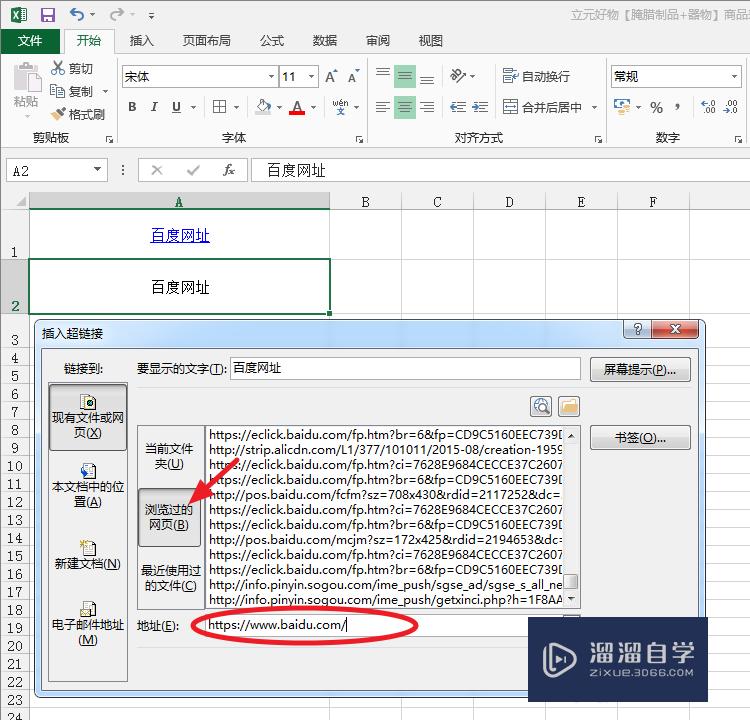Screen dimensions: 750x720
Task: Click the wén phonetic guide icon
Action: pyautogui.click(x=340, y=107)
